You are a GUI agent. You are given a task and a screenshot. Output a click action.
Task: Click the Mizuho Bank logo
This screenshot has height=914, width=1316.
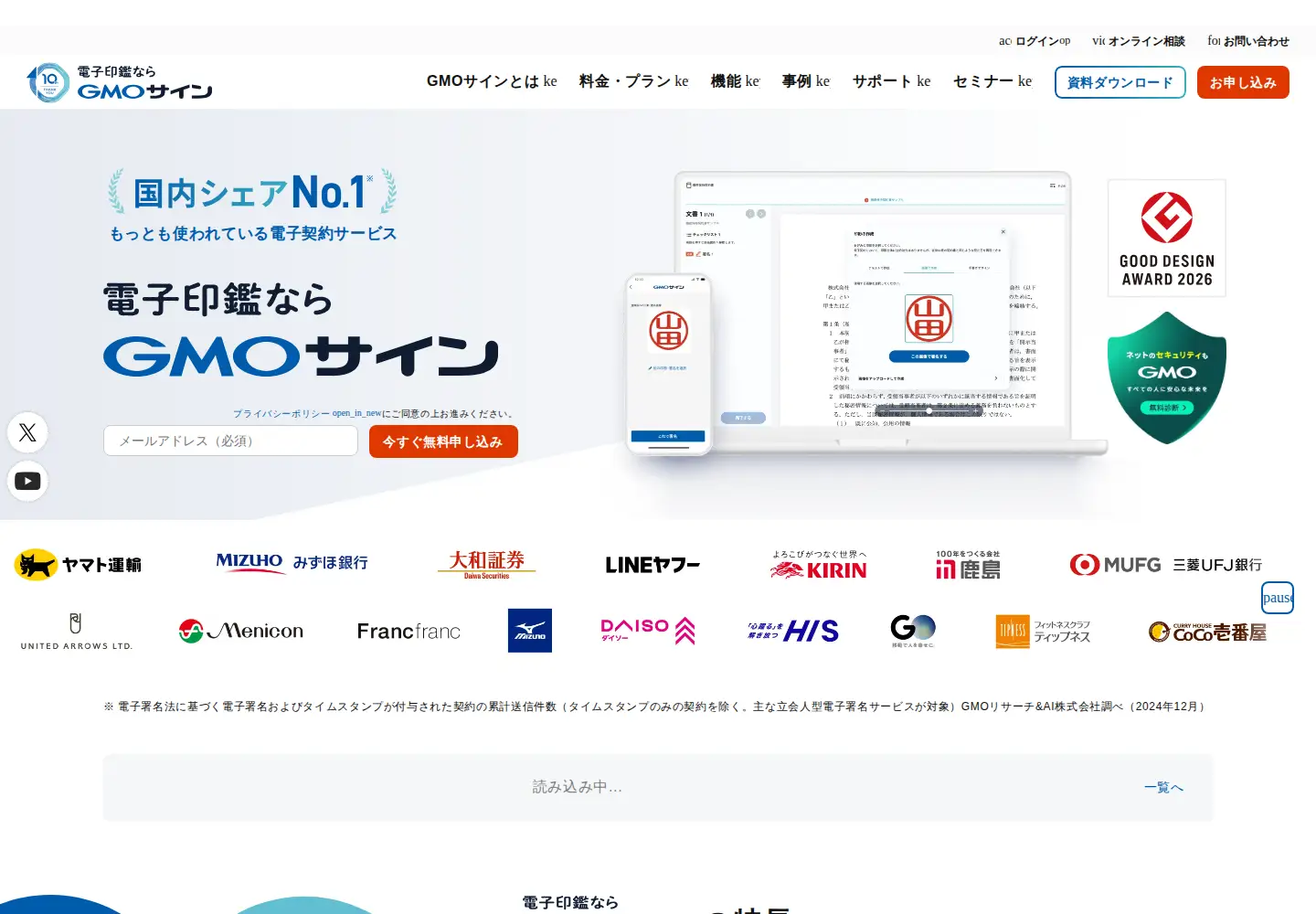(292, 562)
